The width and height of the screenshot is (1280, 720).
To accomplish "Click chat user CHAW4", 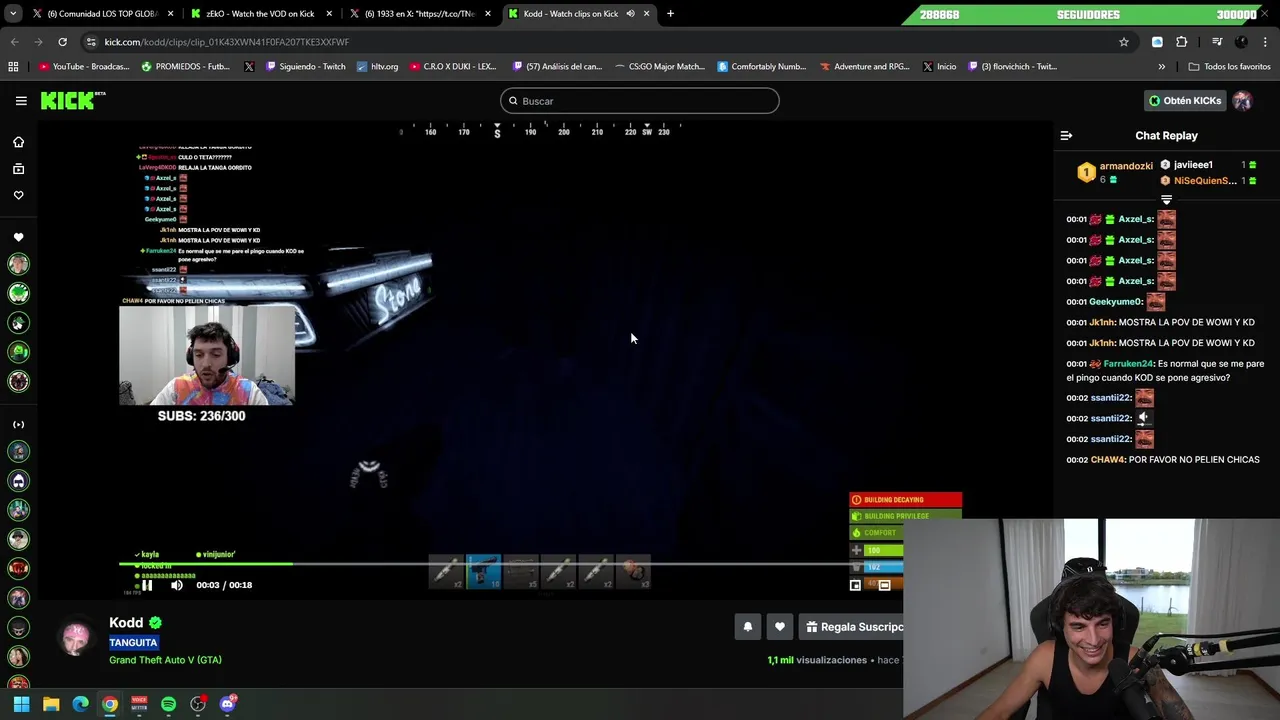I will pos(1108,460).
